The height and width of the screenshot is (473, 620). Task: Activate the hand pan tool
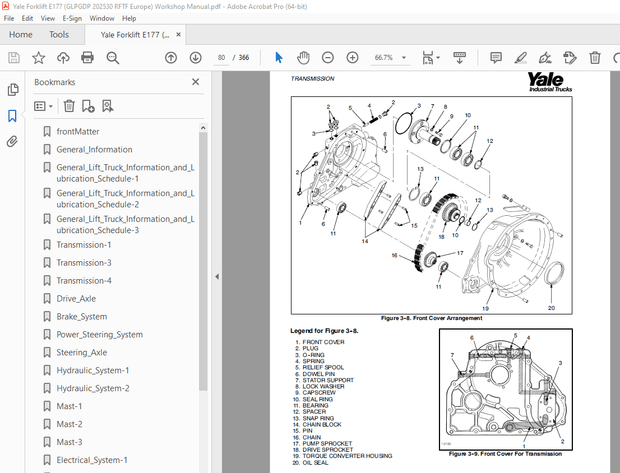303,58
